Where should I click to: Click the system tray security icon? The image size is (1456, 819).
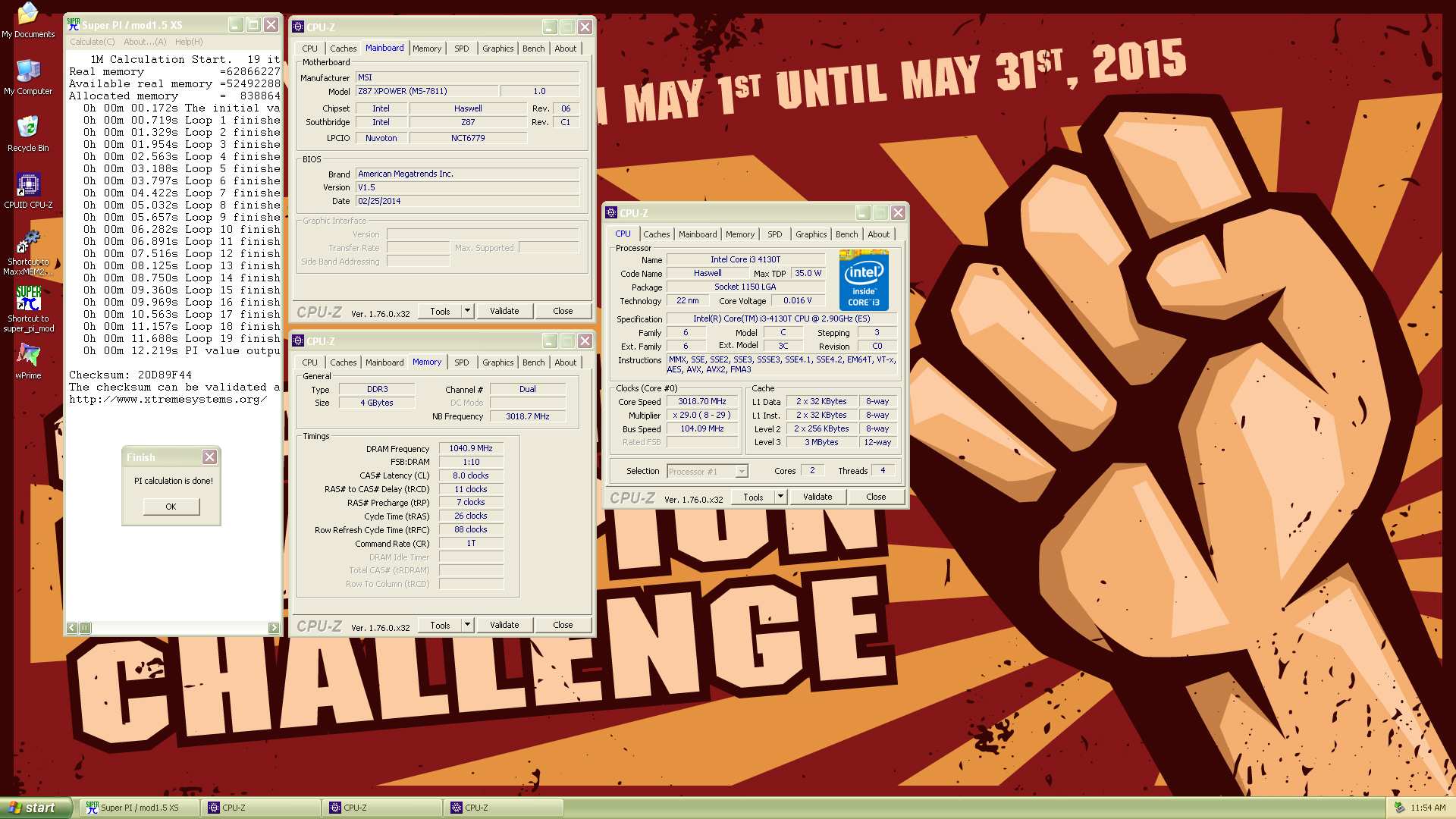click(x=1399, y=808)
